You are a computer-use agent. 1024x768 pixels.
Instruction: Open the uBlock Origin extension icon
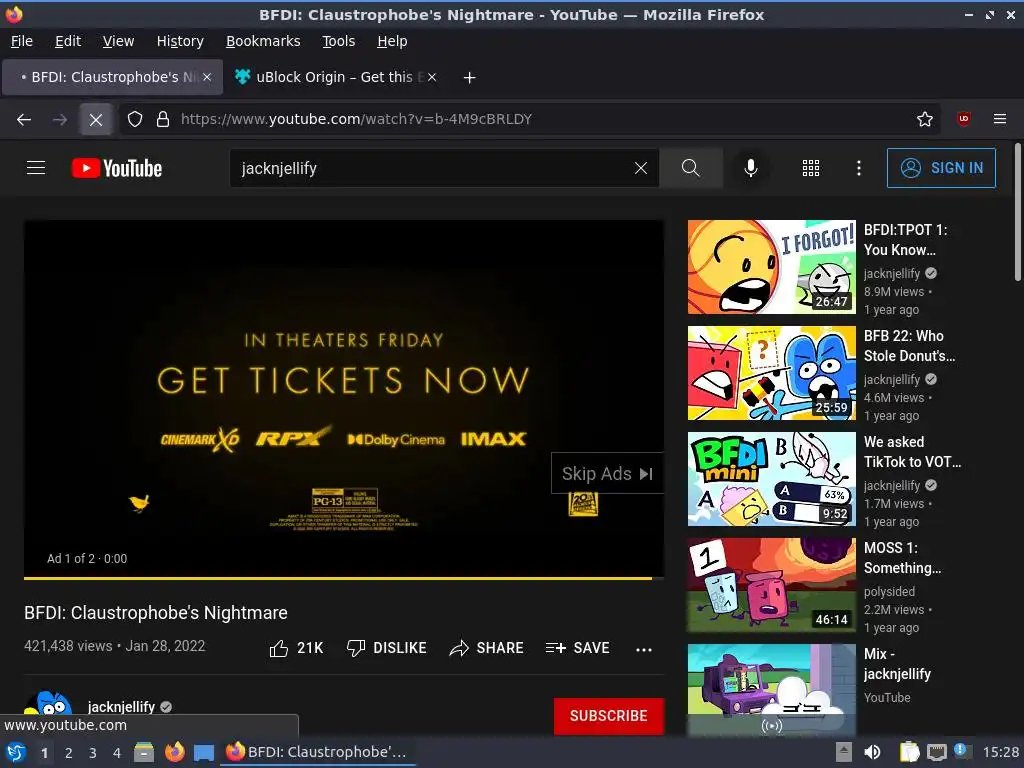coord(963,119)
